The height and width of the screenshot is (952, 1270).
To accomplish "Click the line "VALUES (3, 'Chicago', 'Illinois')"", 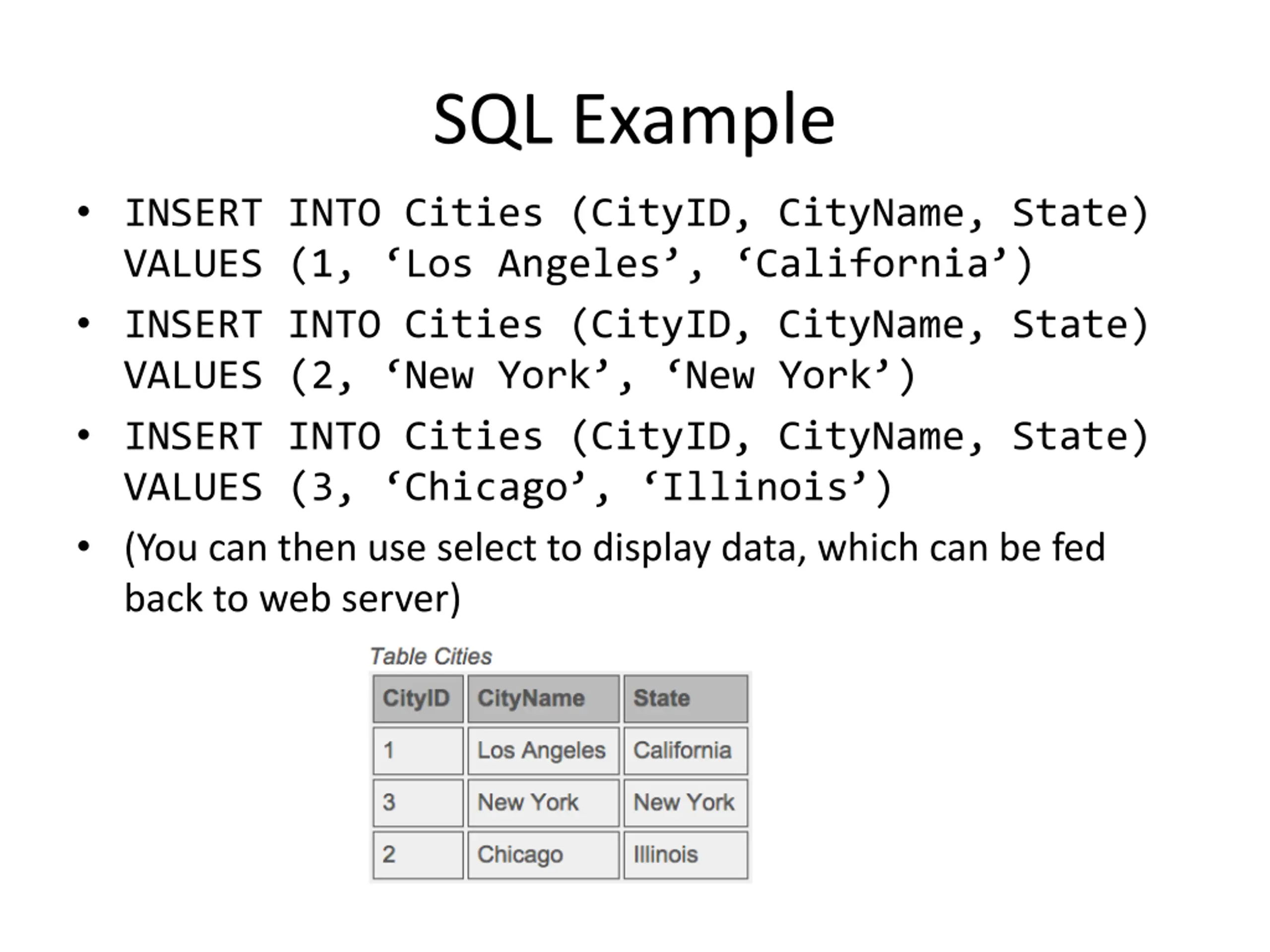I will (508, 488).
